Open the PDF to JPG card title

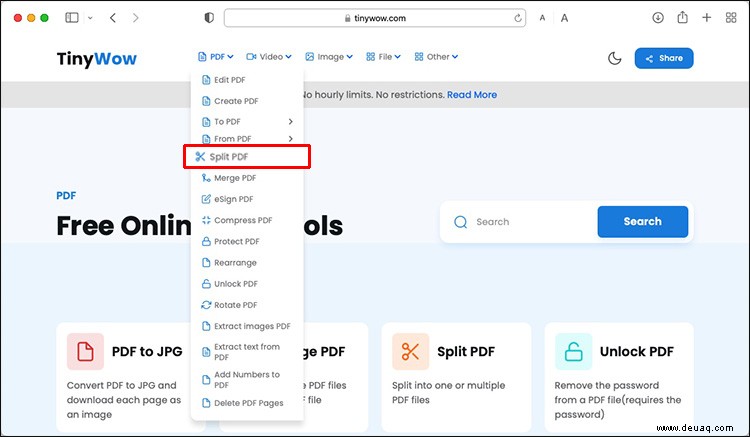coord(147,351)
